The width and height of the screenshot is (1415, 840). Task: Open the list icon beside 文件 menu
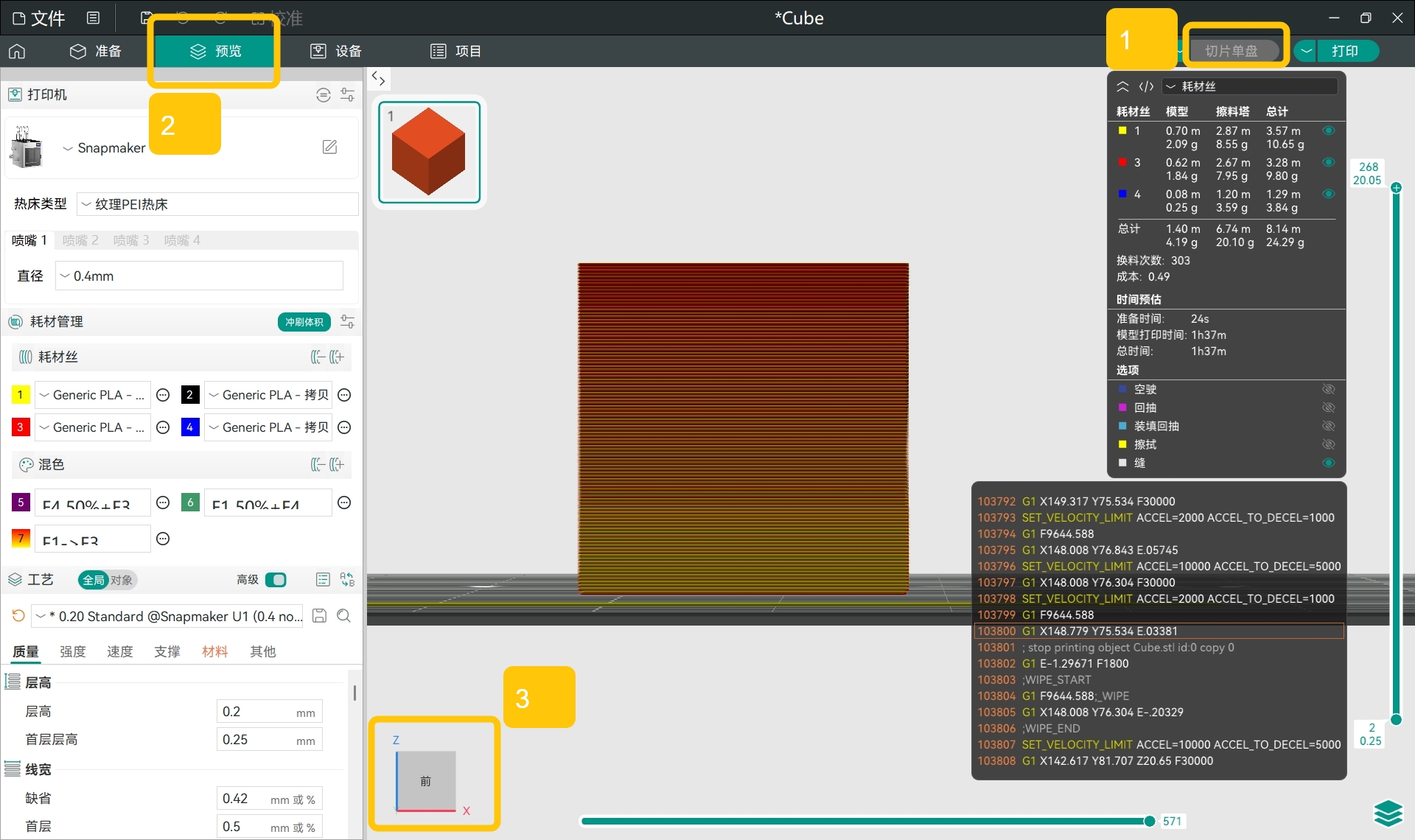pos(94,18)
